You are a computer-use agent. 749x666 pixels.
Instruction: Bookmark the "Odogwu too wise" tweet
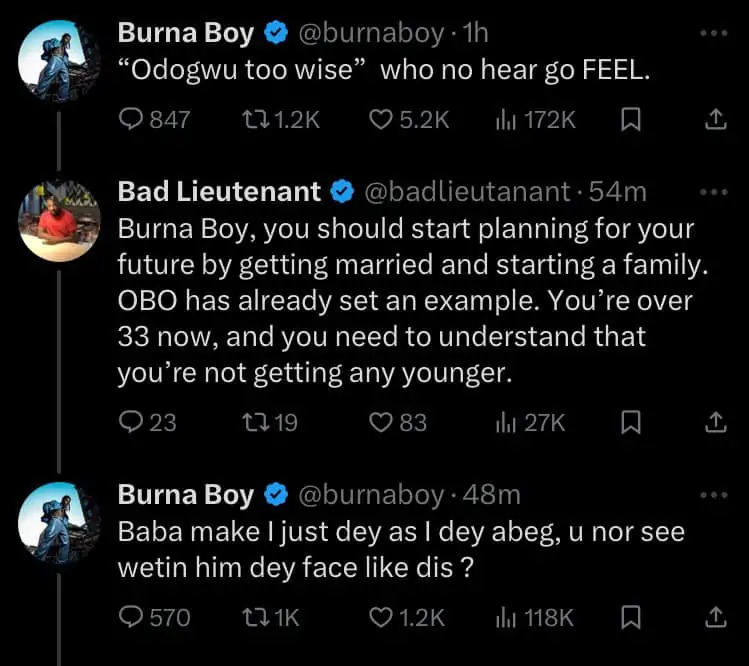(631, 120)
